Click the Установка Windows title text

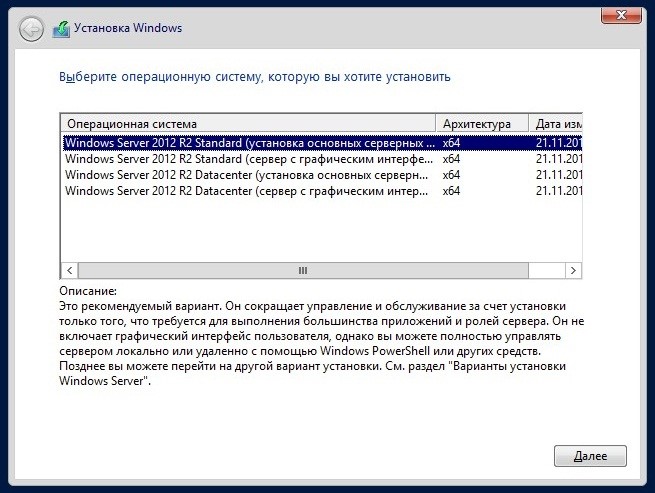point(128,28)
